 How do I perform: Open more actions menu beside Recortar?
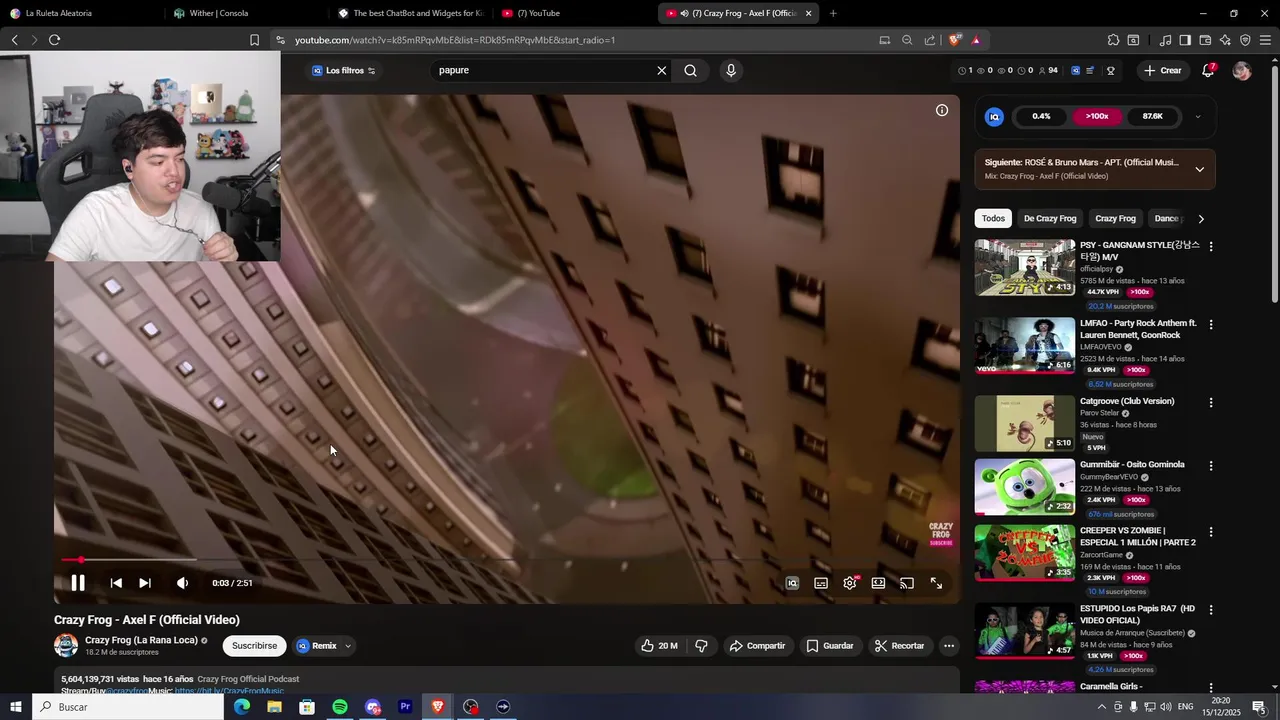949,646
